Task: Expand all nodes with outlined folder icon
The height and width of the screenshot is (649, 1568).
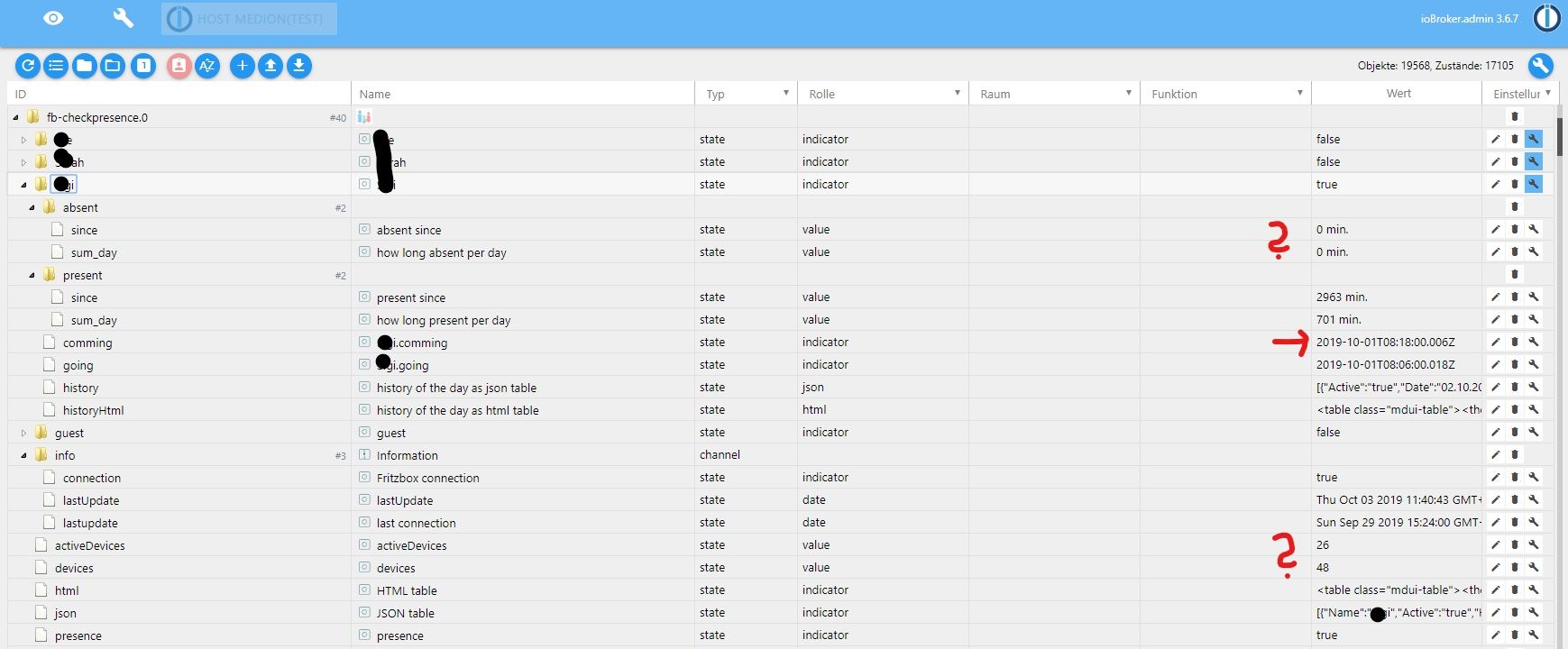Action: click(x=113, y=66)
